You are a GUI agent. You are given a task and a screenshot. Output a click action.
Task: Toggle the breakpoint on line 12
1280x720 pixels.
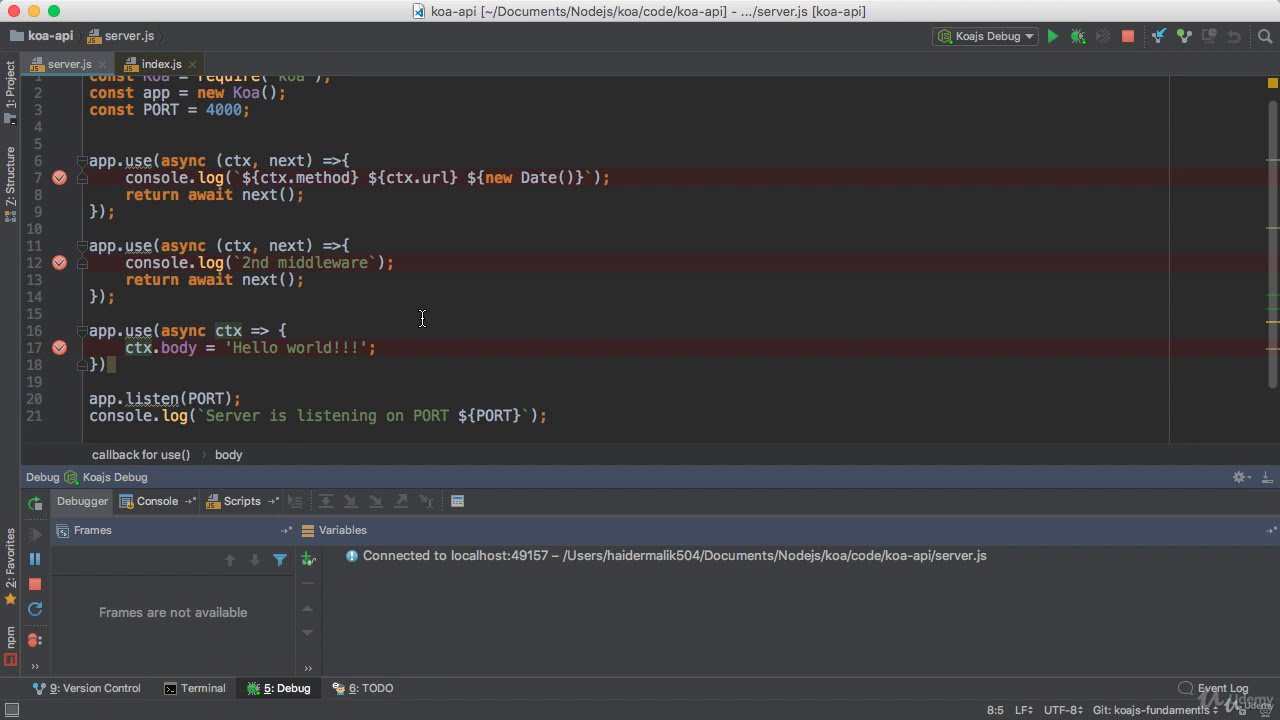point(59,263)
